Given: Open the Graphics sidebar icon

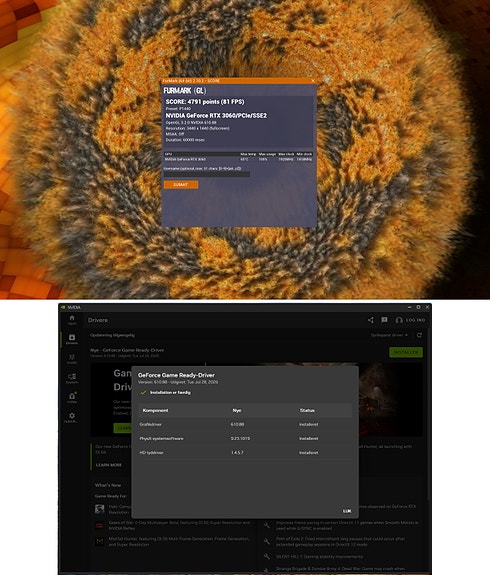Looking at the screenshot, I should point(72,359).
